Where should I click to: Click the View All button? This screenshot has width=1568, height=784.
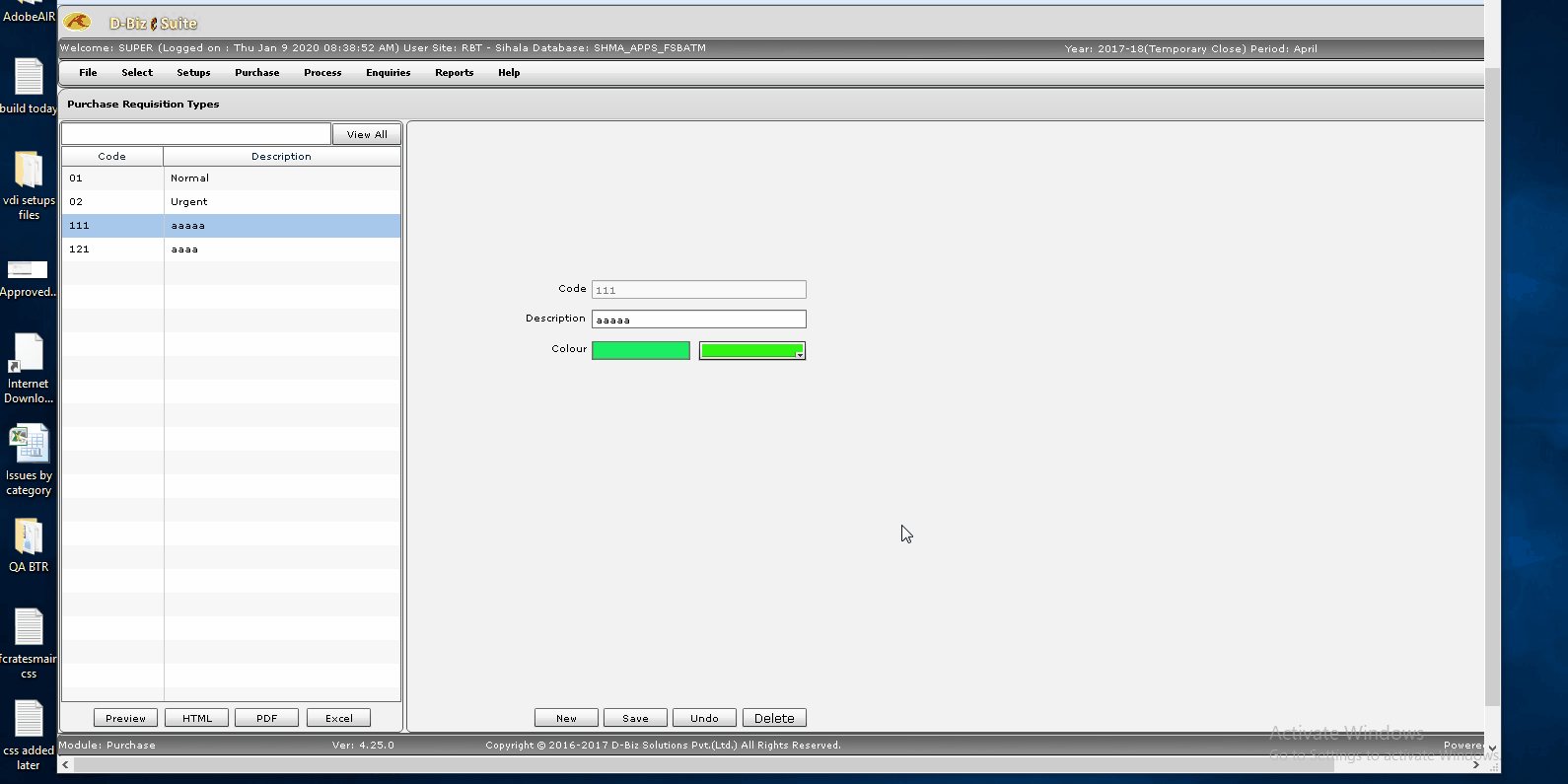[x=367, y=134]
